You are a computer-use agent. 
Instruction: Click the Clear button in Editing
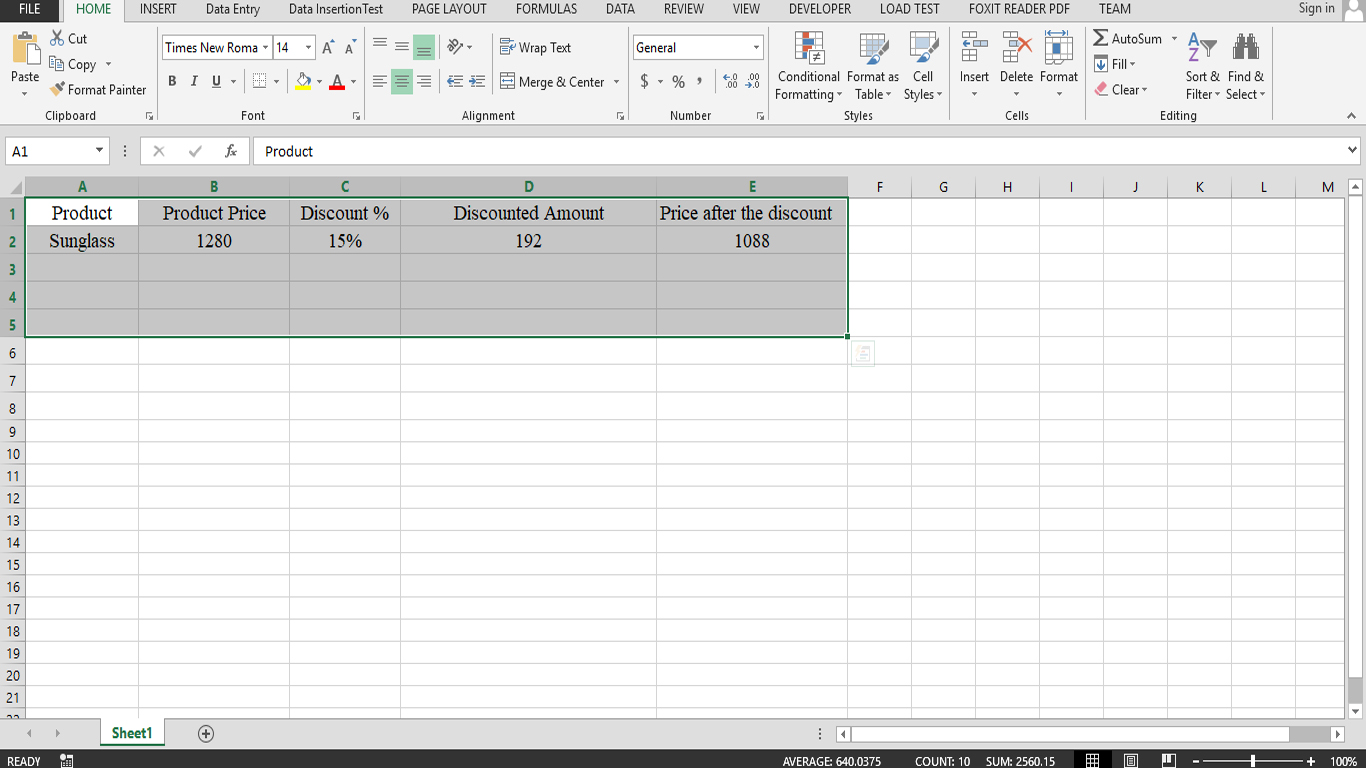pos(1121,89)
